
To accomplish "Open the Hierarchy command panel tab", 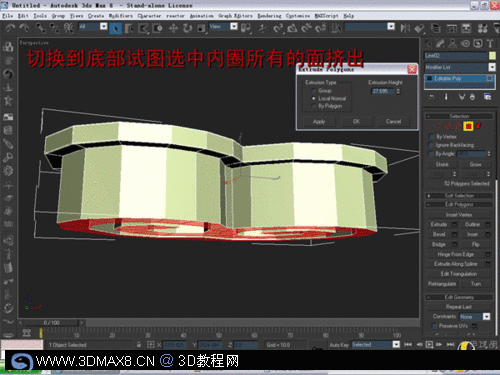I will point(453,43).
